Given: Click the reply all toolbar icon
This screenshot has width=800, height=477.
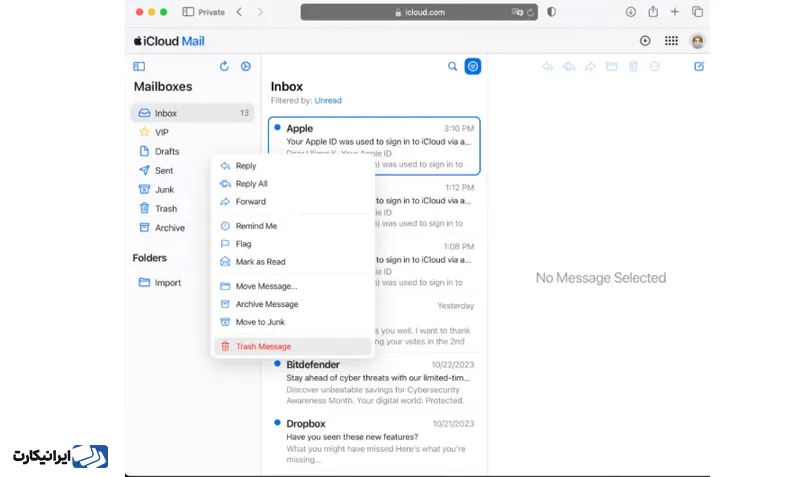Looking at the screenshot, I should [x=569, y=66].
